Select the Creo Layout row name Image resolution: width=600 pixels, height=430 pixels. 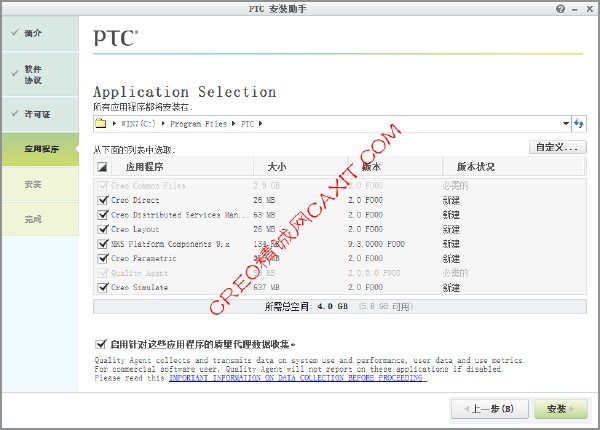(x=135, y=229)
